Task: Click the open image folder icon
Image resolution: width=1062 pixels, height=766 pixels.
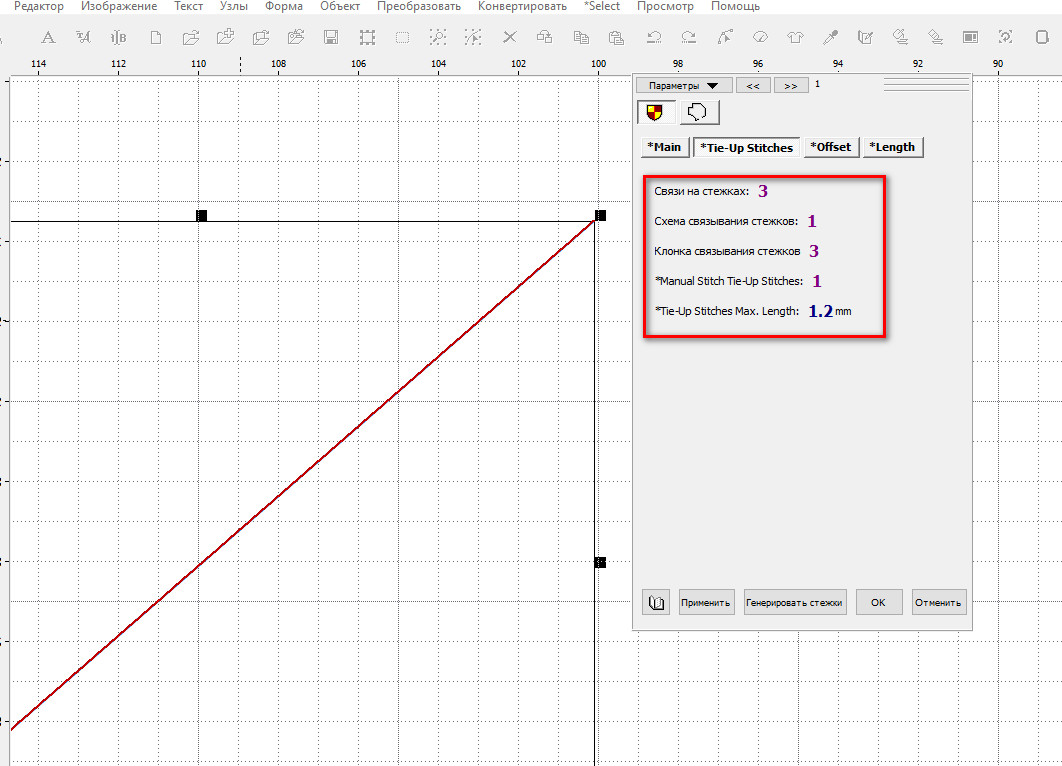Action: click(296, 37)
